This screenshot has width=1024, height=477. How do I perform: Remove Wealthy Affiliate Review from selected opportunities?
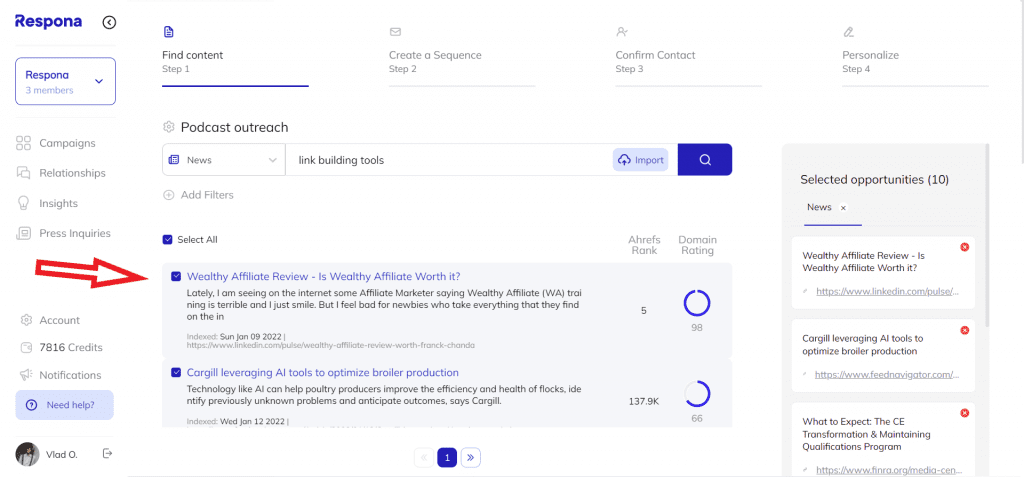pyautogui.click(x=965, y=246)
